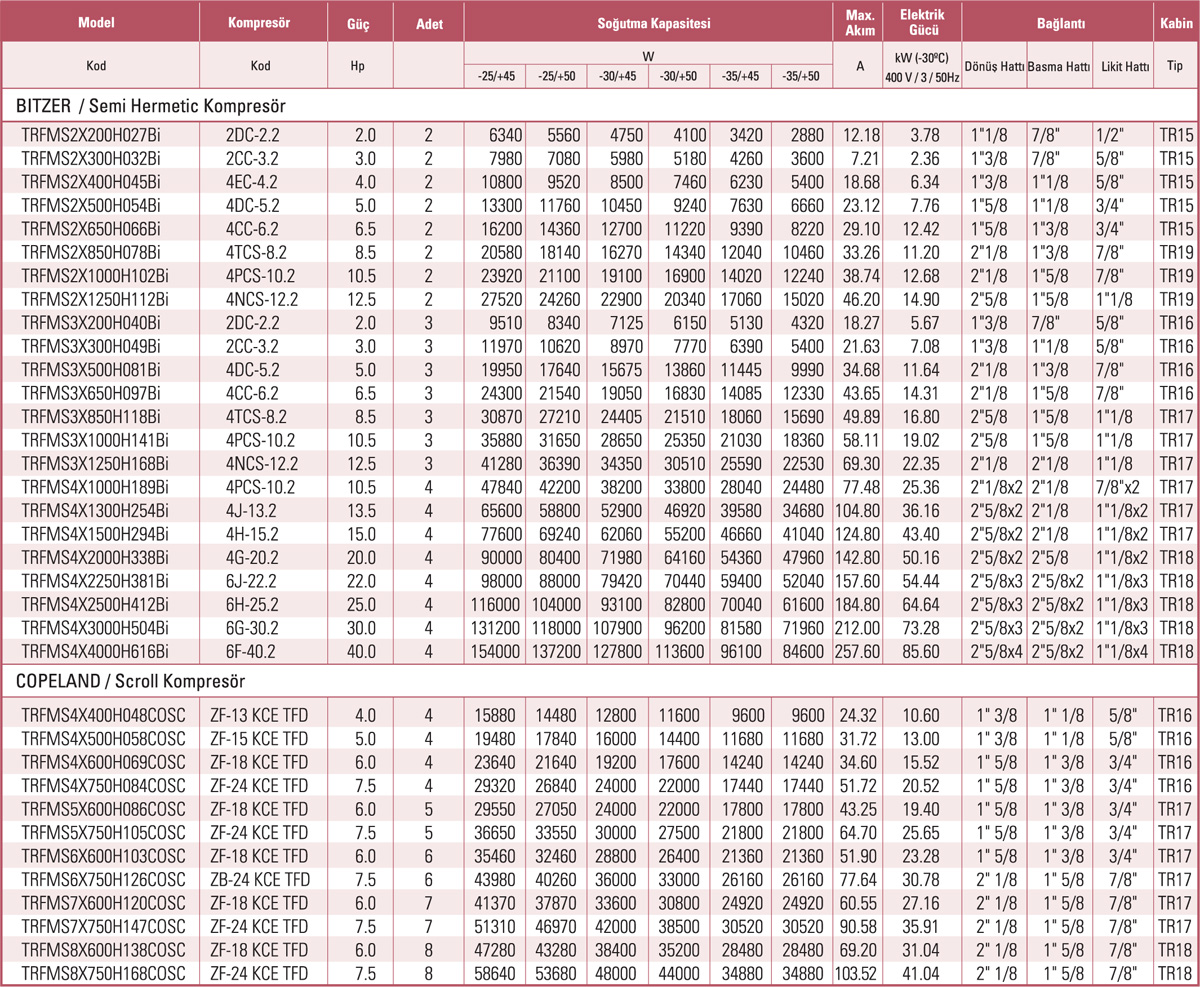Click the Kompresör column header
Image resolution: width=1200 pixels, height=987 pixels.
(263, 21)
